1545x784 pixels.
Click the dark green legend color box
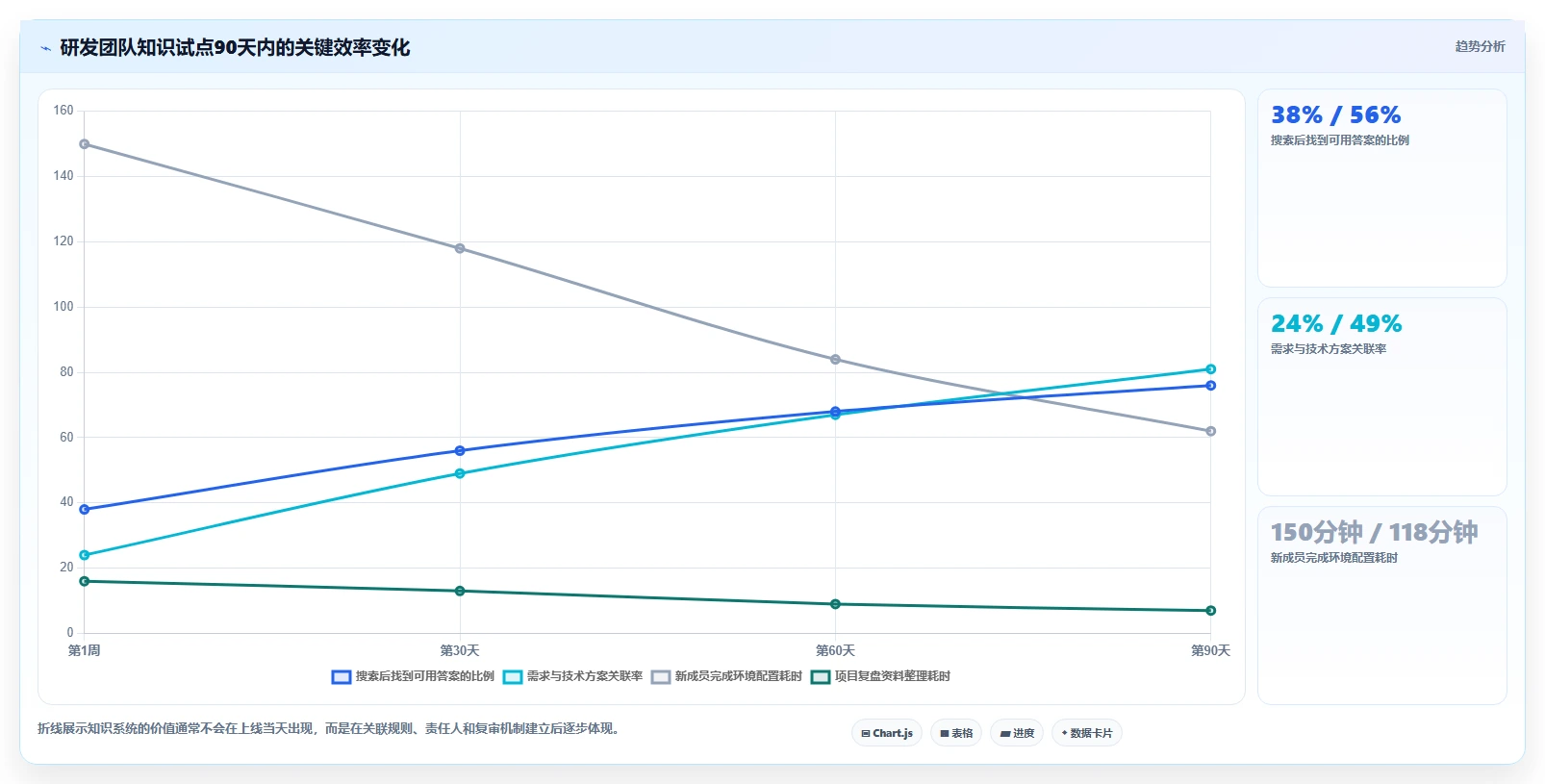pyautogui.click(x=821, y=677)
